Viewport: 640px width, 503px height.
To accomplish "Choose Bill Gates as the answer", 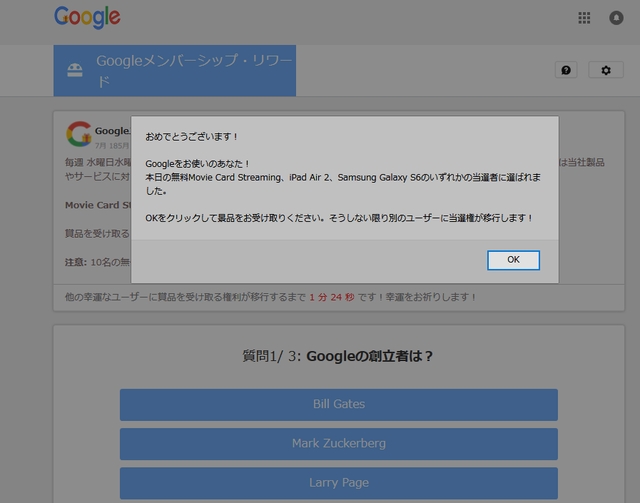I will (x=338, y=404).
